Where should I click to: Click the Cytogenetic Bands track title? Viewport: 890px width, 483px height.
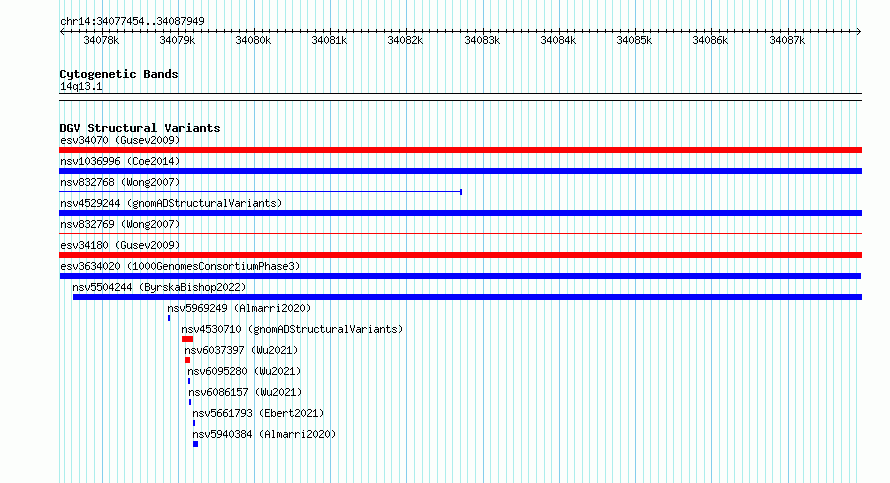click(x=119, y=74)
